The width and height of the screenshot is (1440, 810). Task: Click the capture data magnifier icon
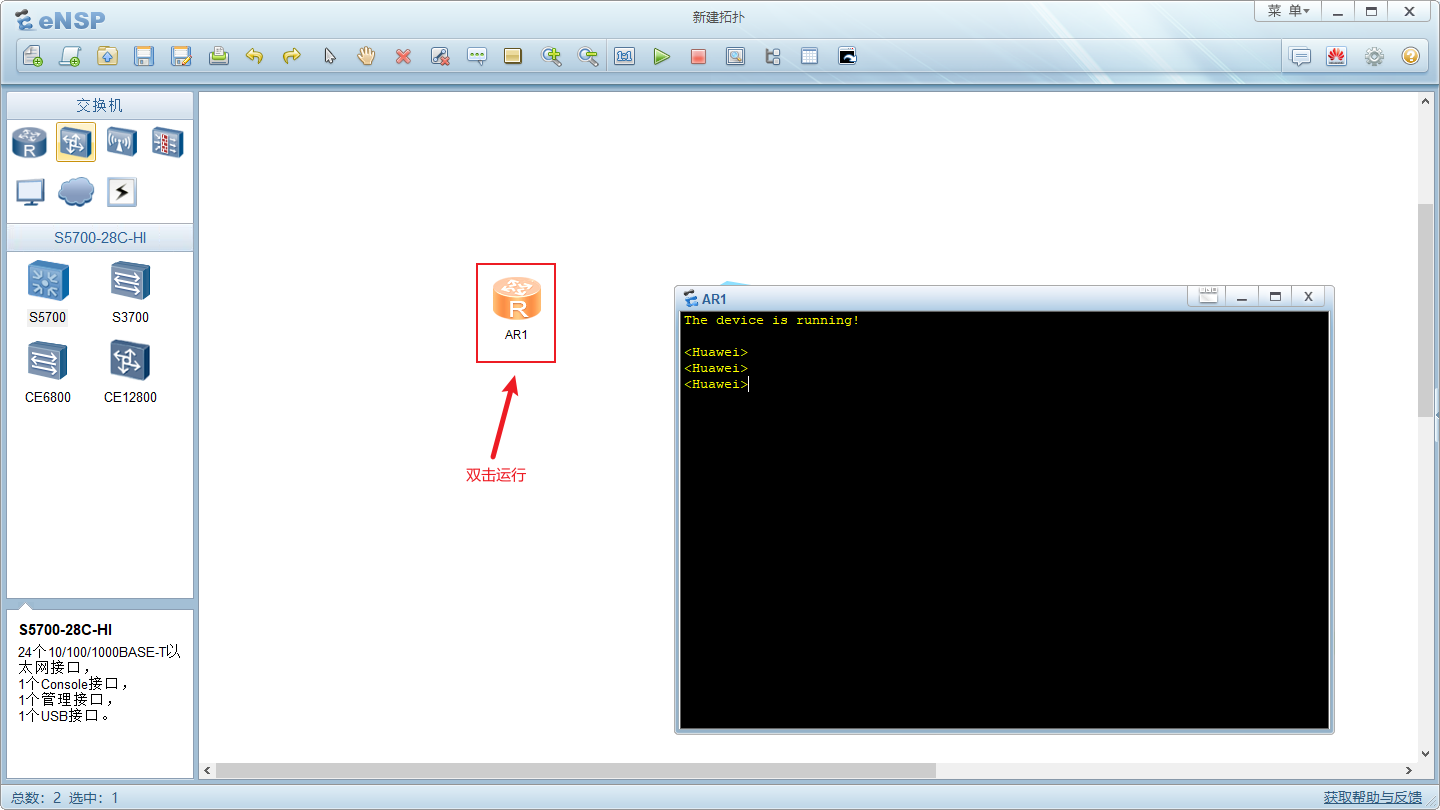pyautogui.click(x=735, y=56)
